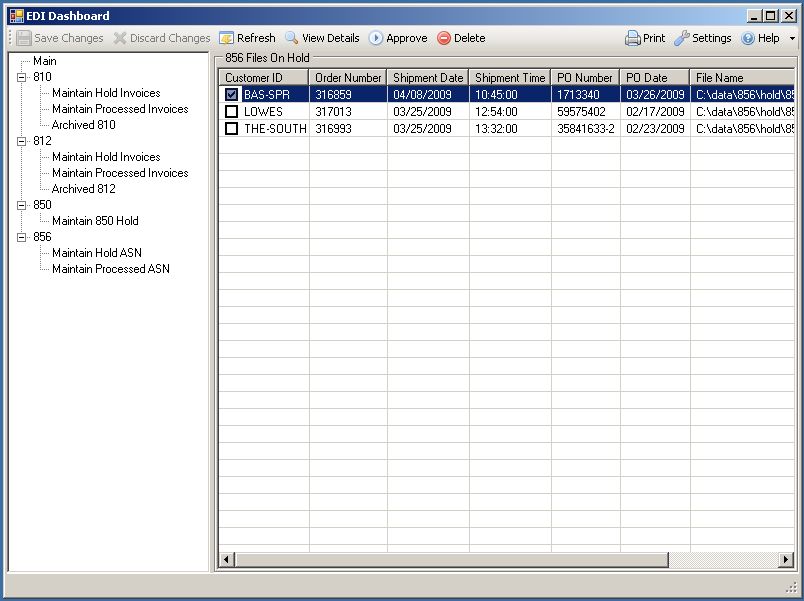Click the EDI Dashboard title bar icon

tap(16, 16)
